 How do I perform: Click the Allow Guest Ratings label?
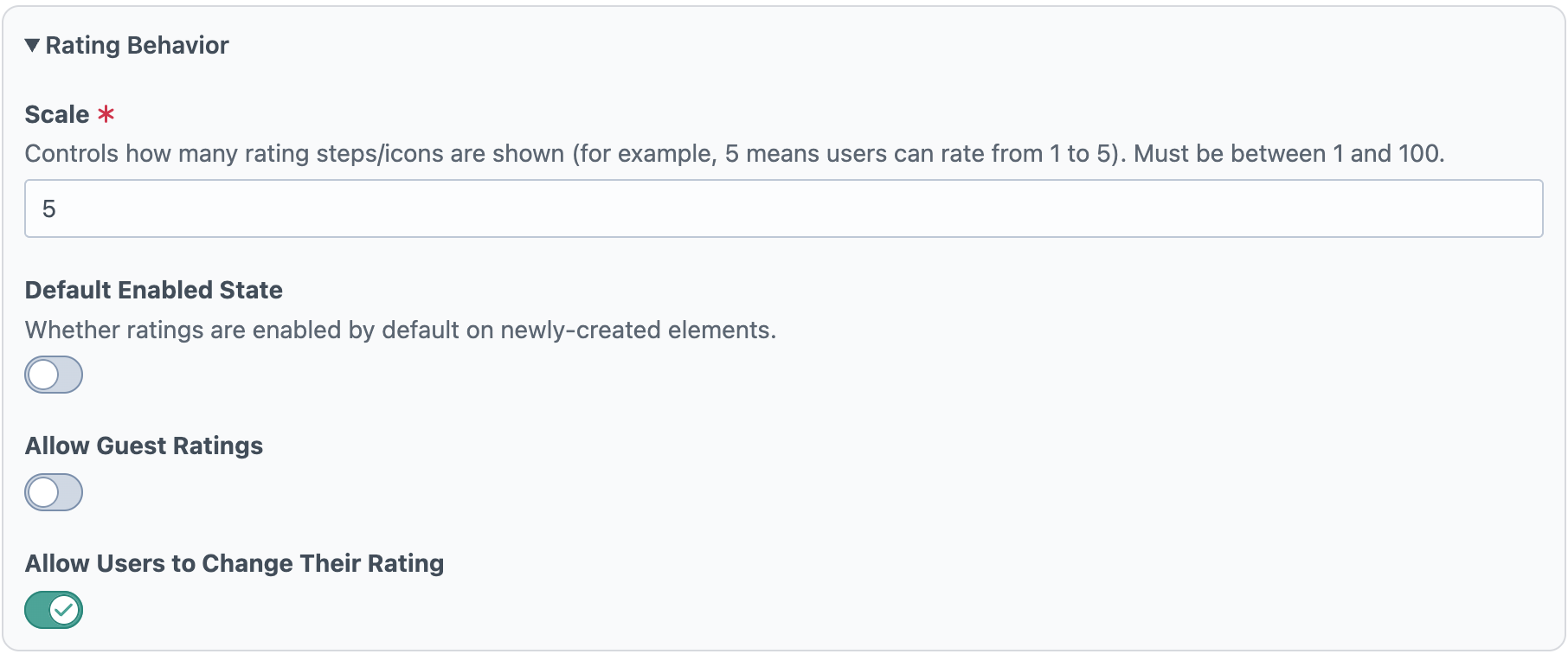click(144, 446)
